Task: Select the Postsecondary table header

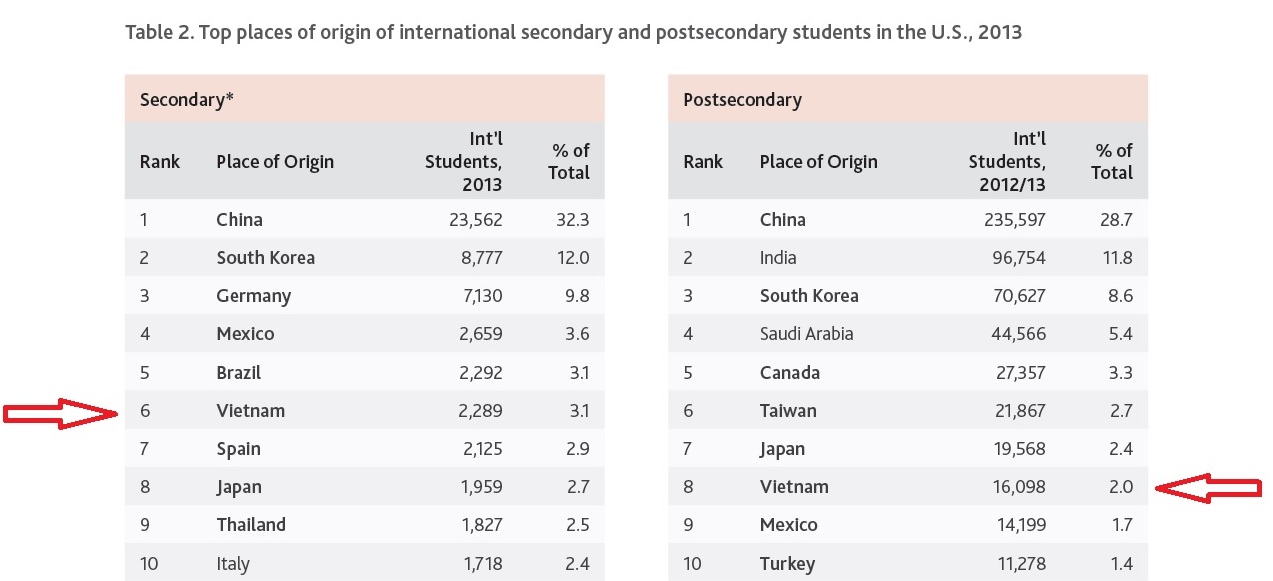Action: coord(742,99)
